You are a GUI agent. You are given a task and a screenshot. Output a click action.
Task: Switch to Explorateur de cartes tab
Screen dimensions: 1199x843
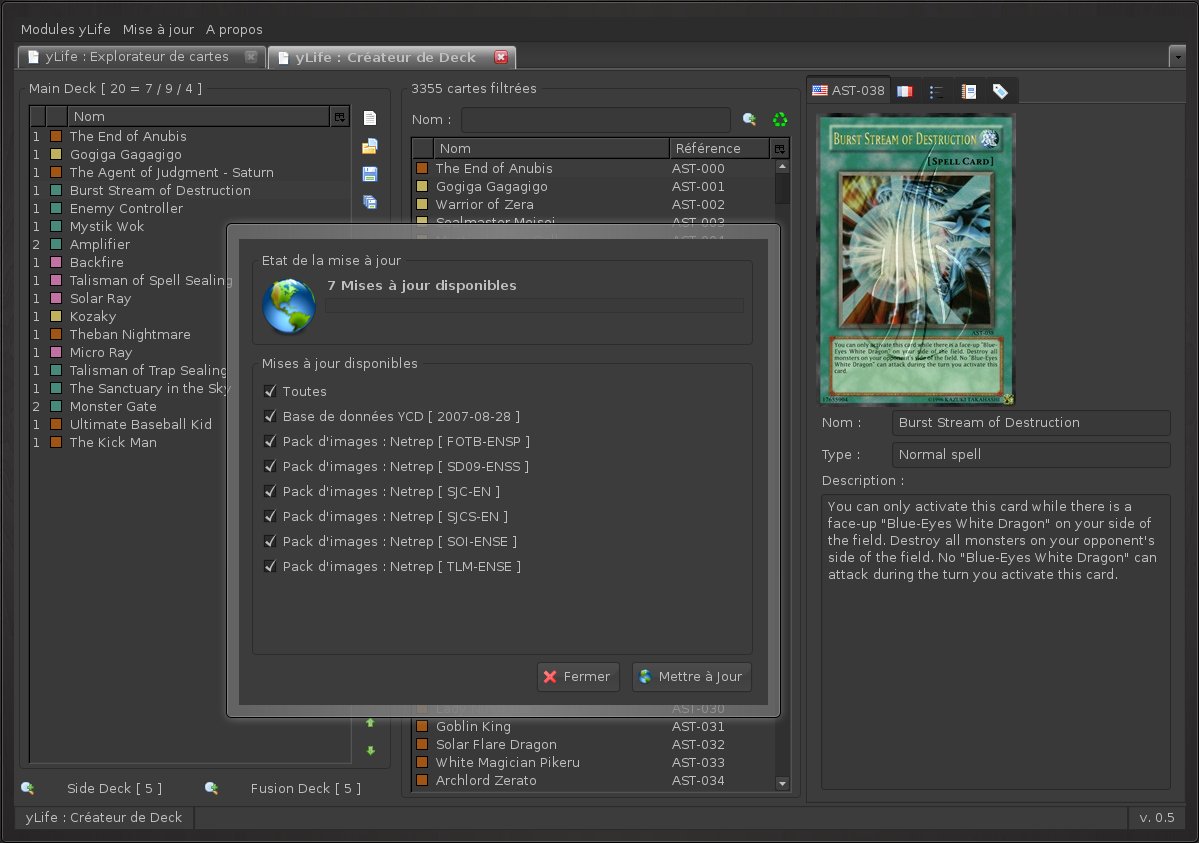pos(142,57)
